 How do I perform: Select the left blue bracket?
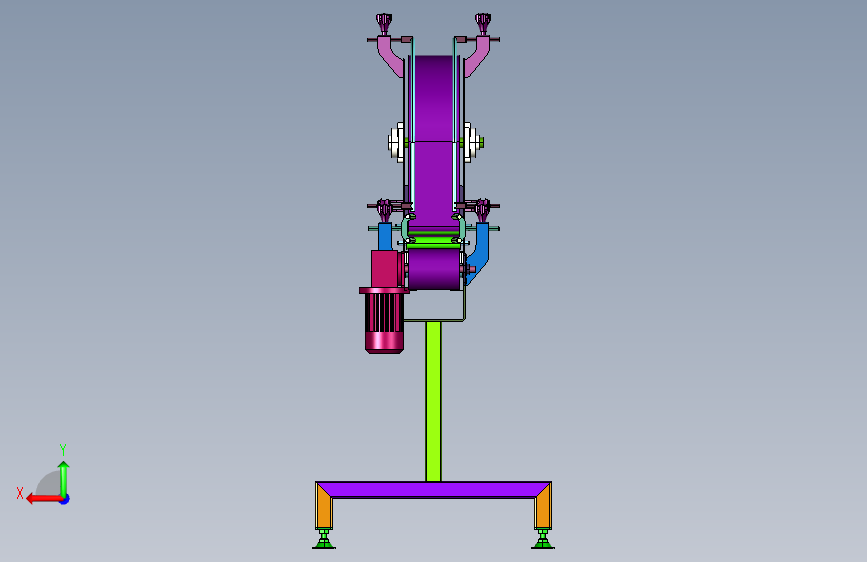click(385, 237)
